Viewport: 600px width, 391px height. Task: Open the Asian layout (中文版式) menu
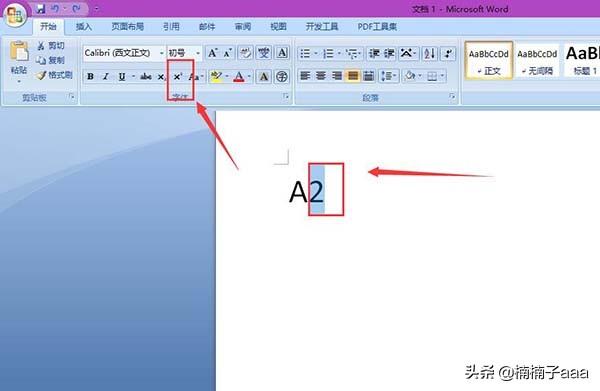pyautogui.click(x=408, y=53)
